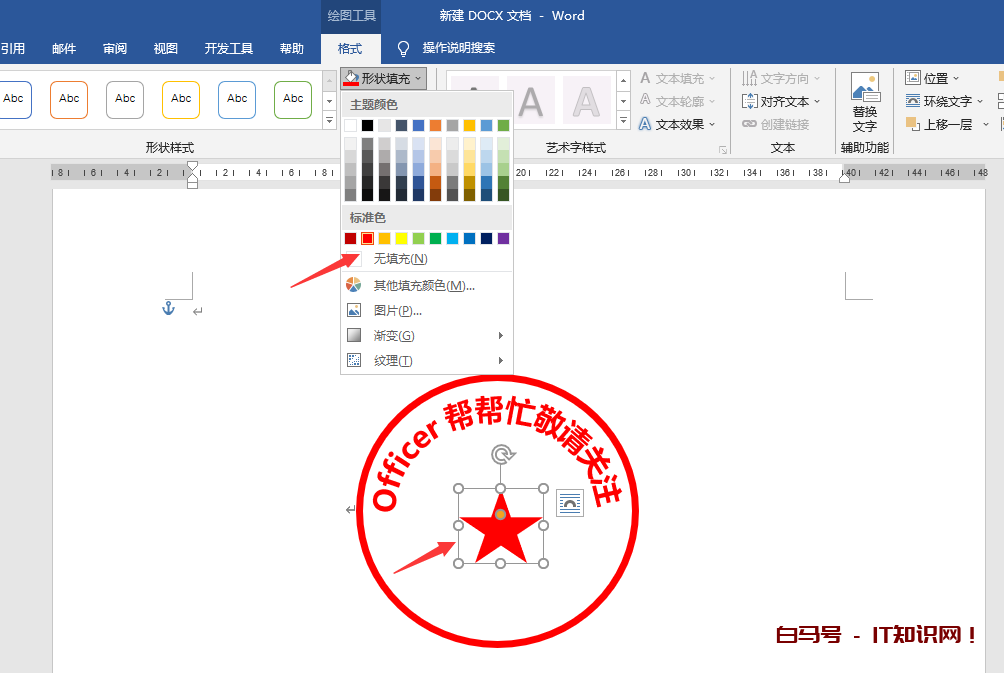The width and height of the screenshot is (1004, 673).
Task: Open the layout options icon beside star
Action: [569, 503]
